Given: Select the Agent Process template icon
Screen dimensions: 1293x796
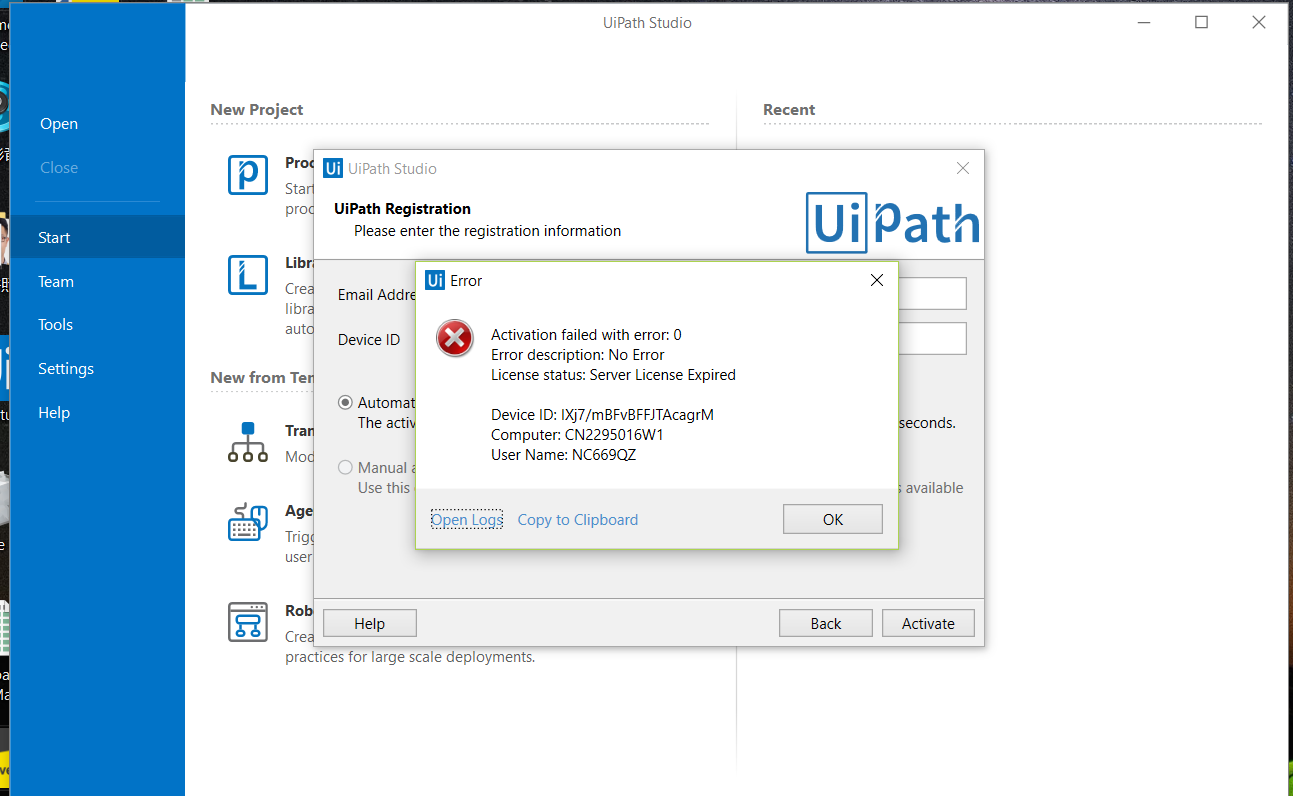Looking at the screenshot, I should (247, 523).
